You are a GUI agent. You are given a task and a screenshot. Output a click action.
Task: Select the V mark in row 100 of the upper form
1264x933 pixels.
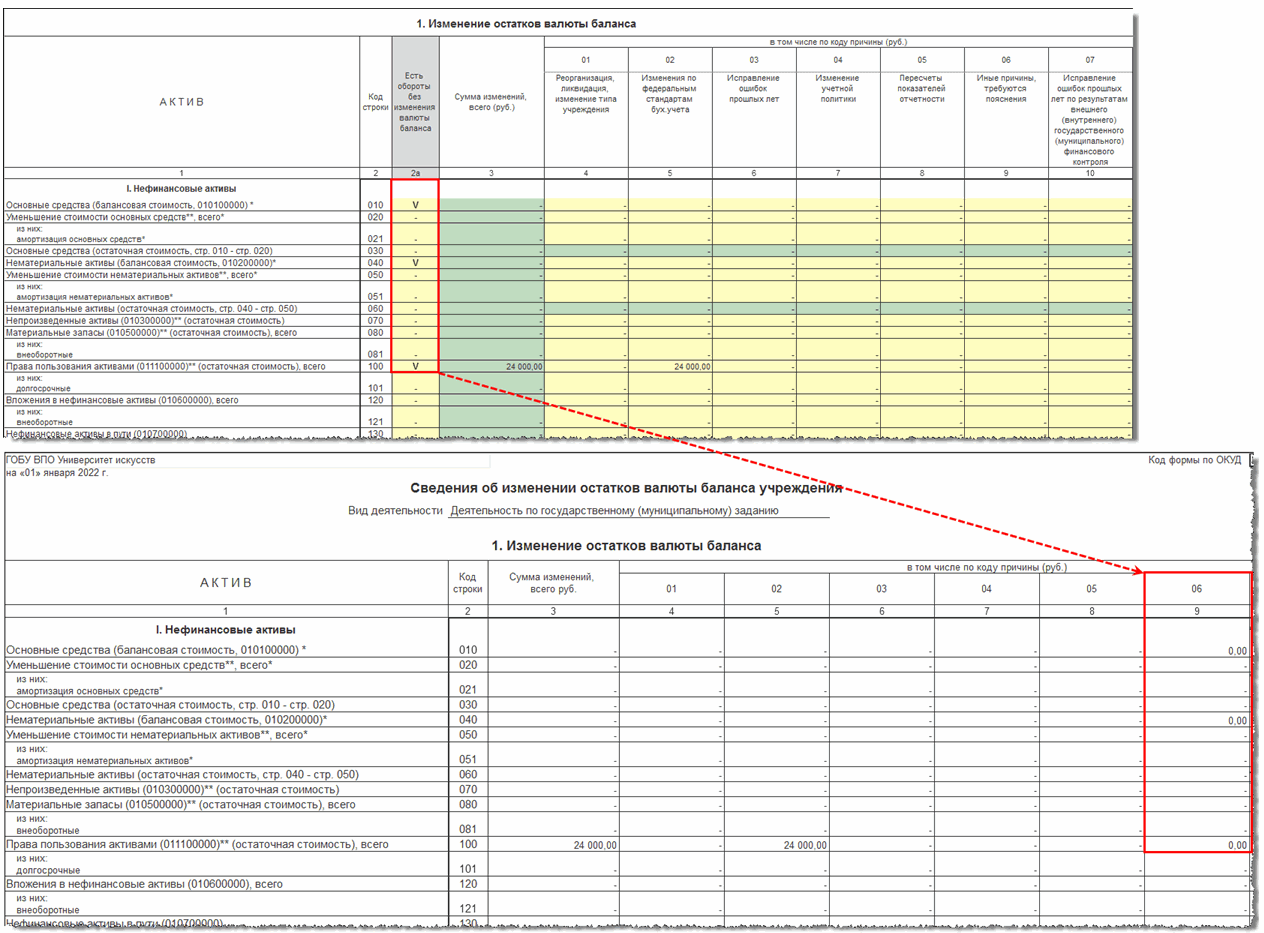[415, 366]
